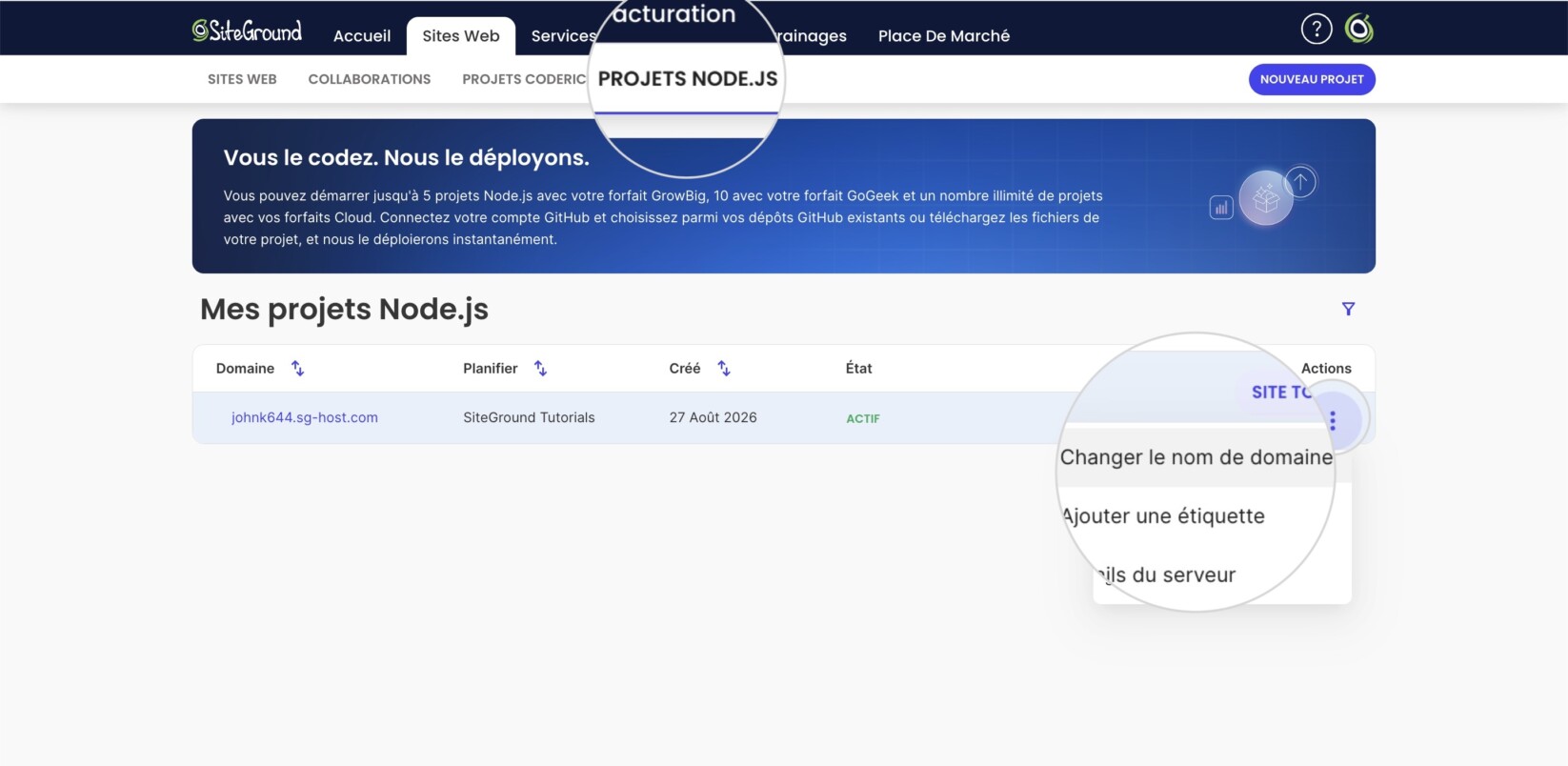Open the projects filter icon
Viewport: 1568px width, 766px height.
pos(1348,309)
